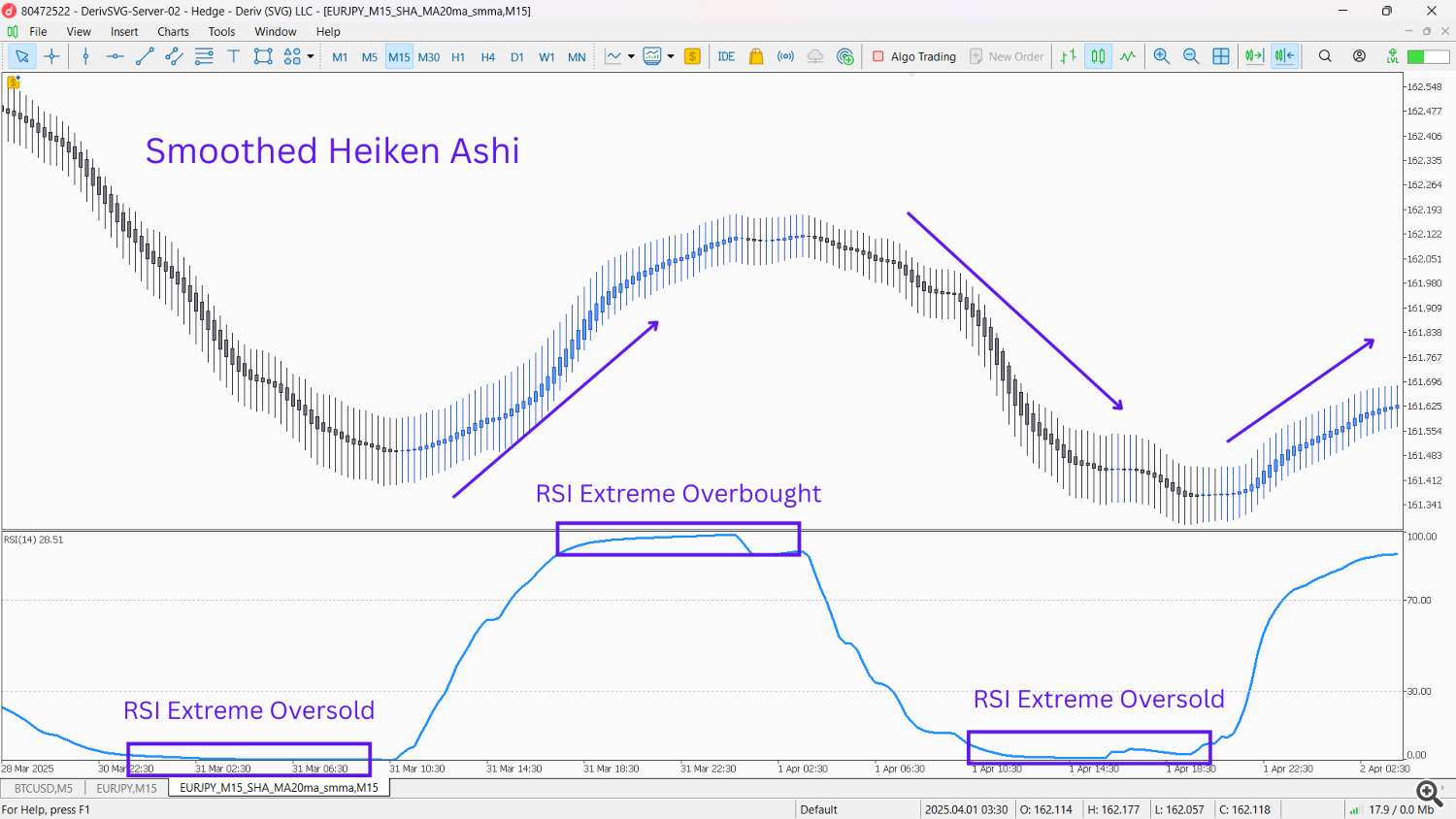Switch chart to candlestick mode
Viewport: 1456px width, 819px height.
click(x=1098, y=56)
